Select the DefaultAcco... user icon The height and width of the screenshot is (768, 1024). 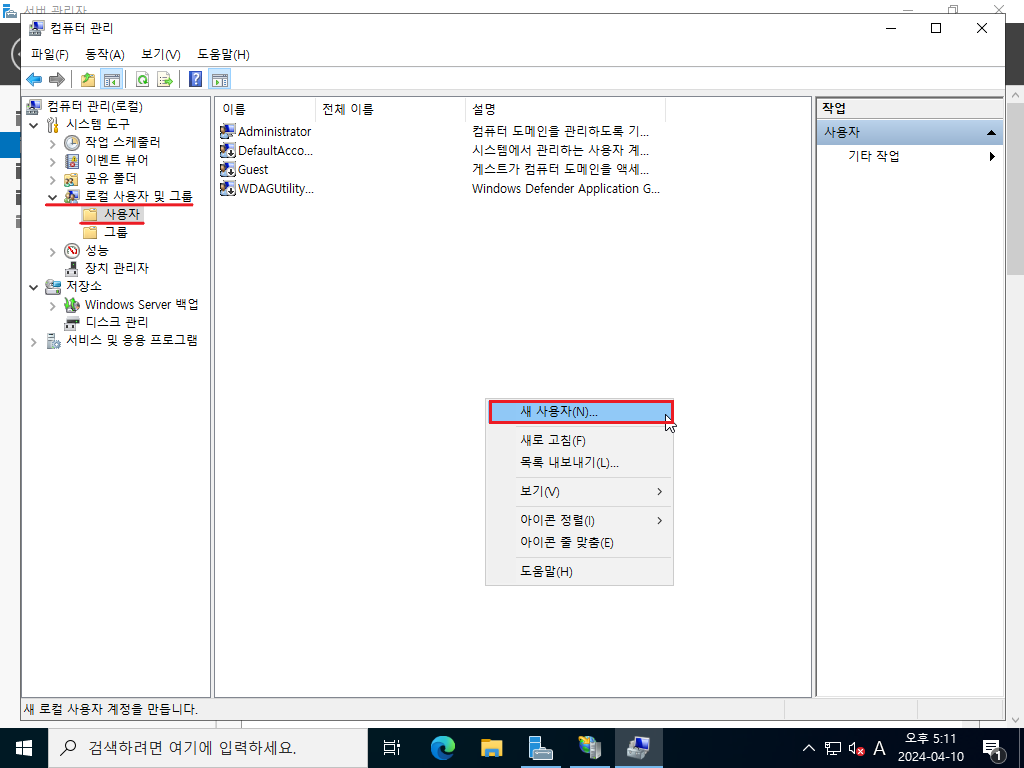pos(227,150)
